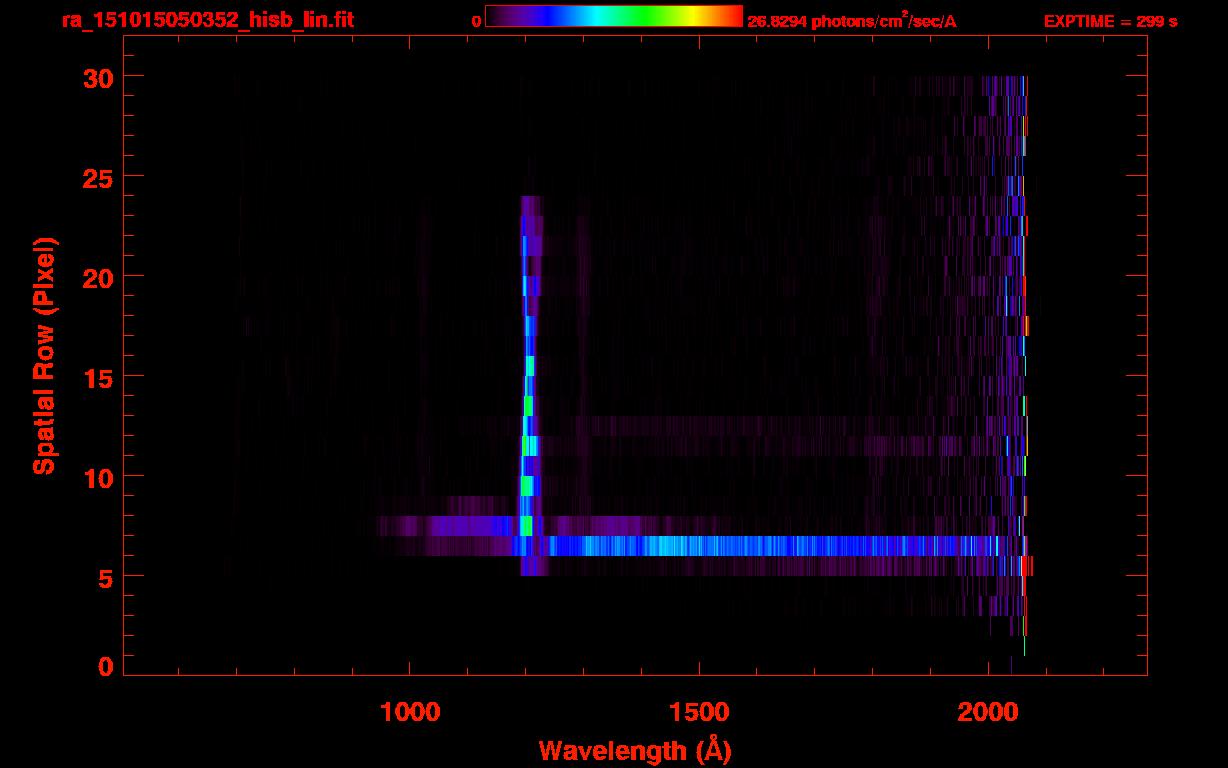Click the file name ra_151015050352_hisb_lin.fit
Screen dimensions: 1228x768
point(206,19)
